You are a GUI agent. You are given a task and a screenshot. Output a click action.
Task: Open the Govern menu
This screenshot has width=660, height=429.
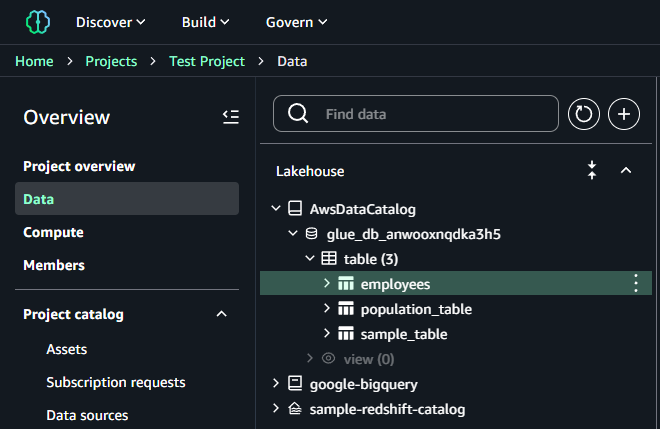(x=296, y=22)
